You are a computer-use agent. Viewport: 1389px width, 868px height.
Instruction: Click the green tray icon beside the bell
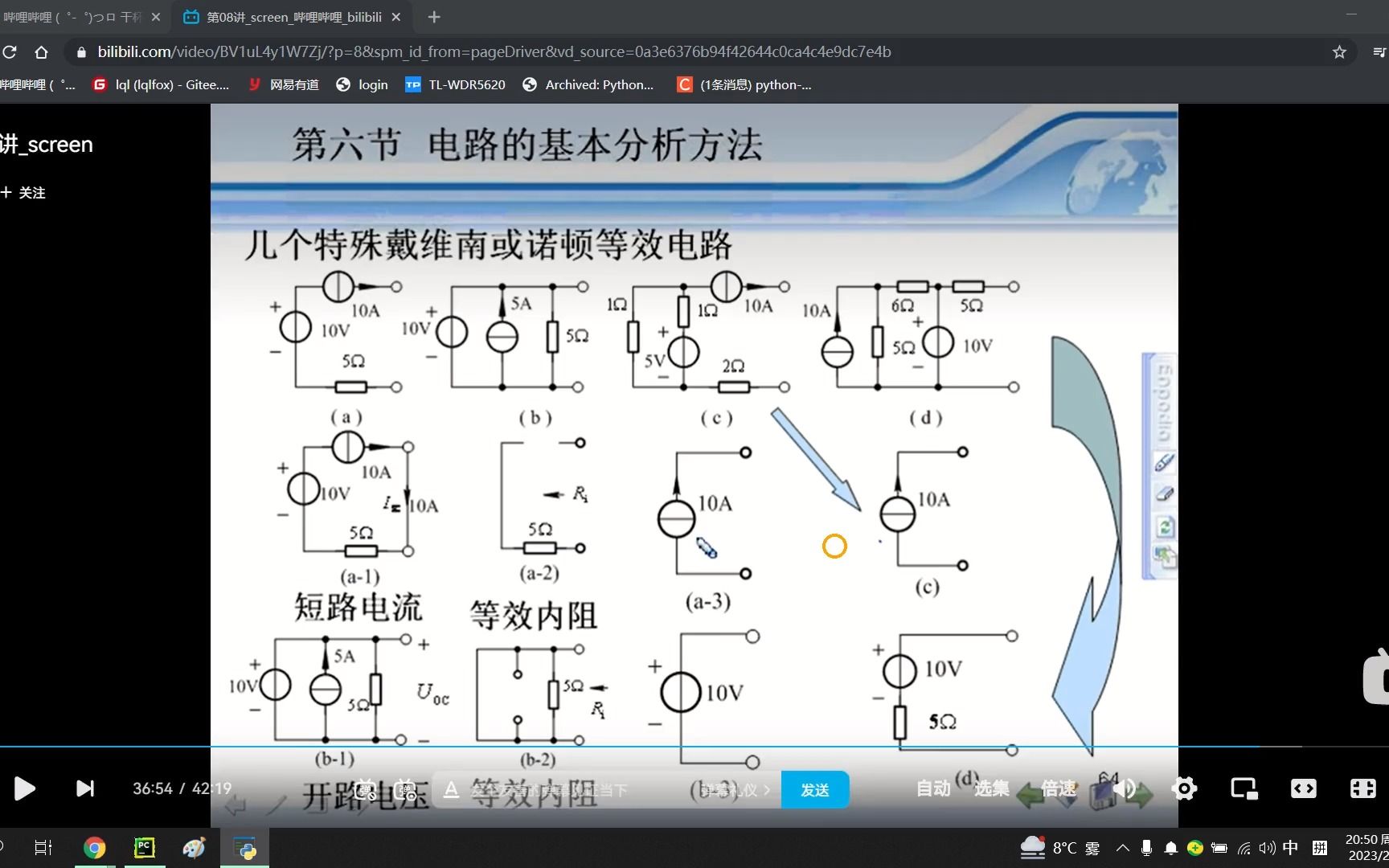pyautogui.click(x=1195, y=848)
